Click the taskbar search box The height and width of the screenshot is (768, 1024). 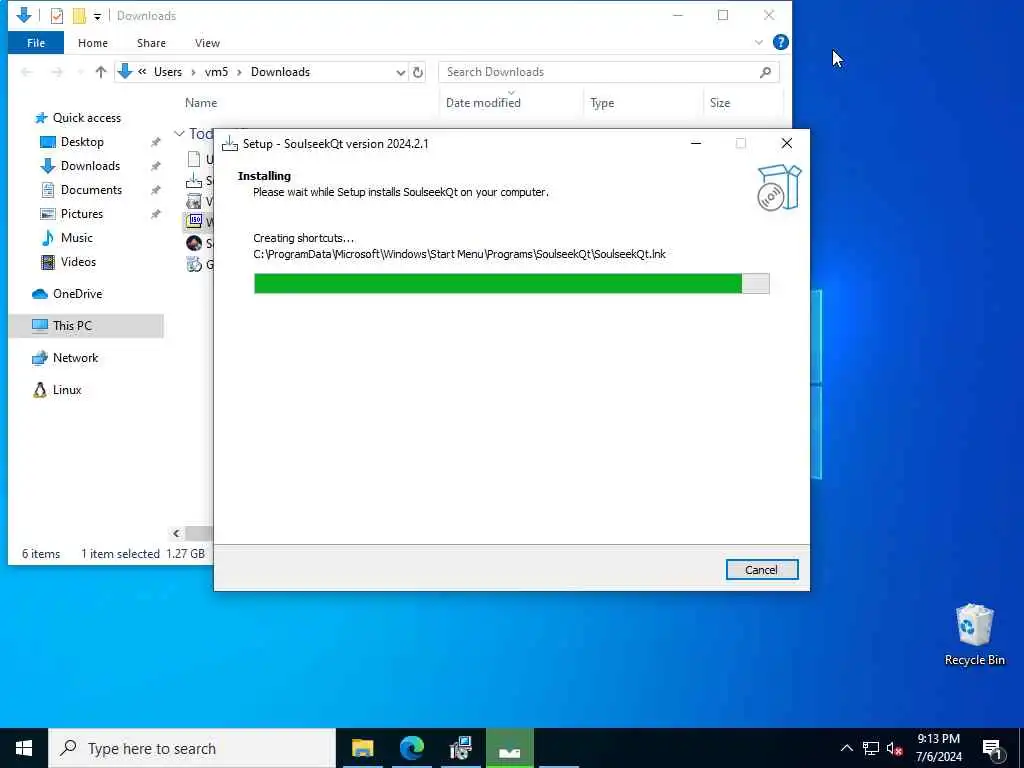coord(192,748)
